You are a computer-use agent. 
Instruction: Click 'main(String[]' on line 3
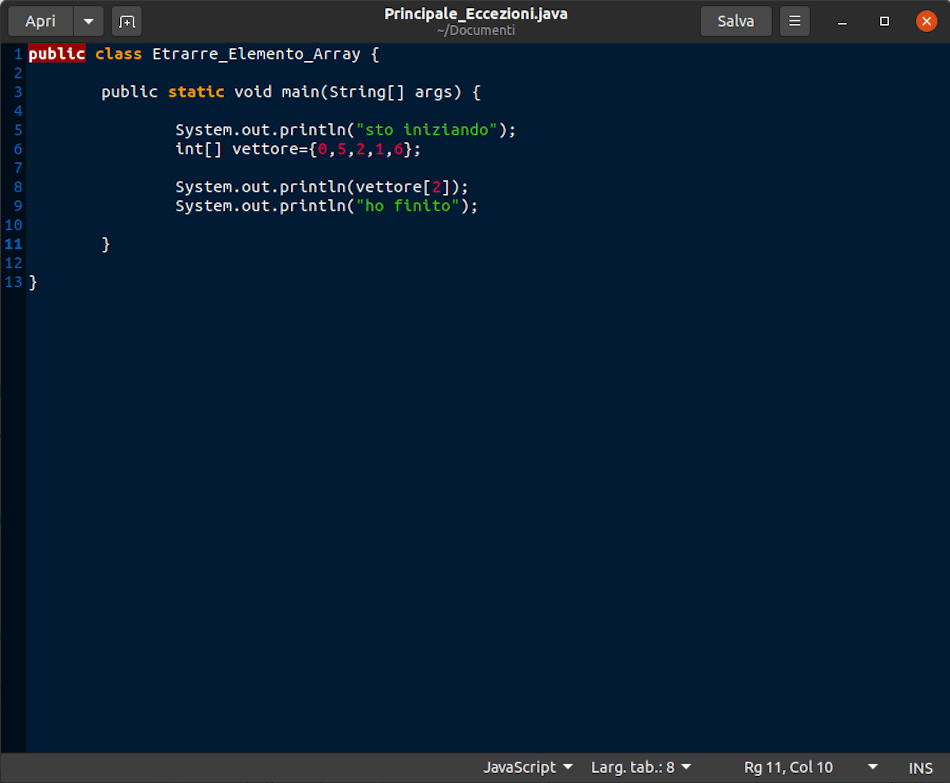(x=343, y=92)
